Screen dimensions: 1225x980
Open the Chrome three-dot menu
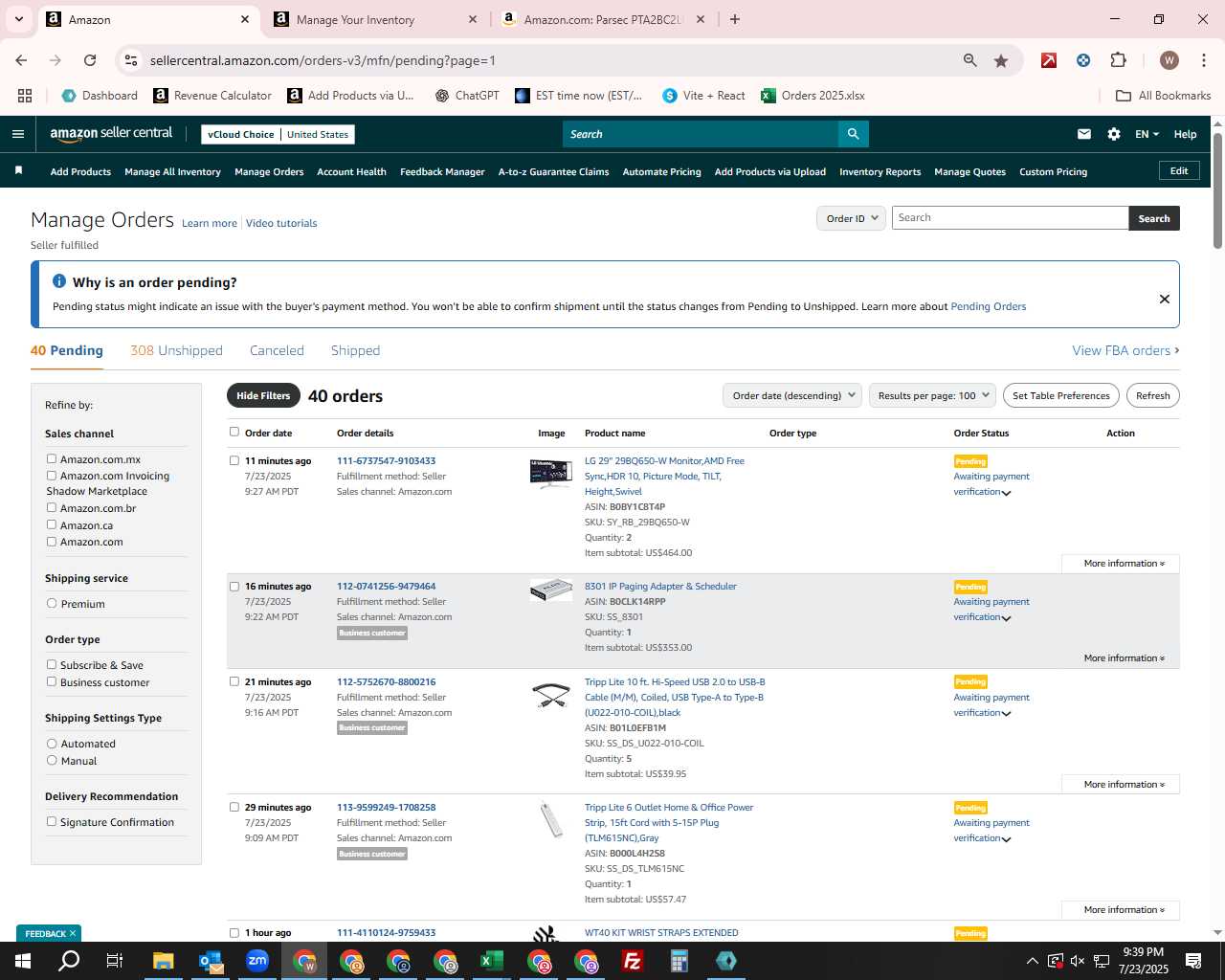[1203, 60]
